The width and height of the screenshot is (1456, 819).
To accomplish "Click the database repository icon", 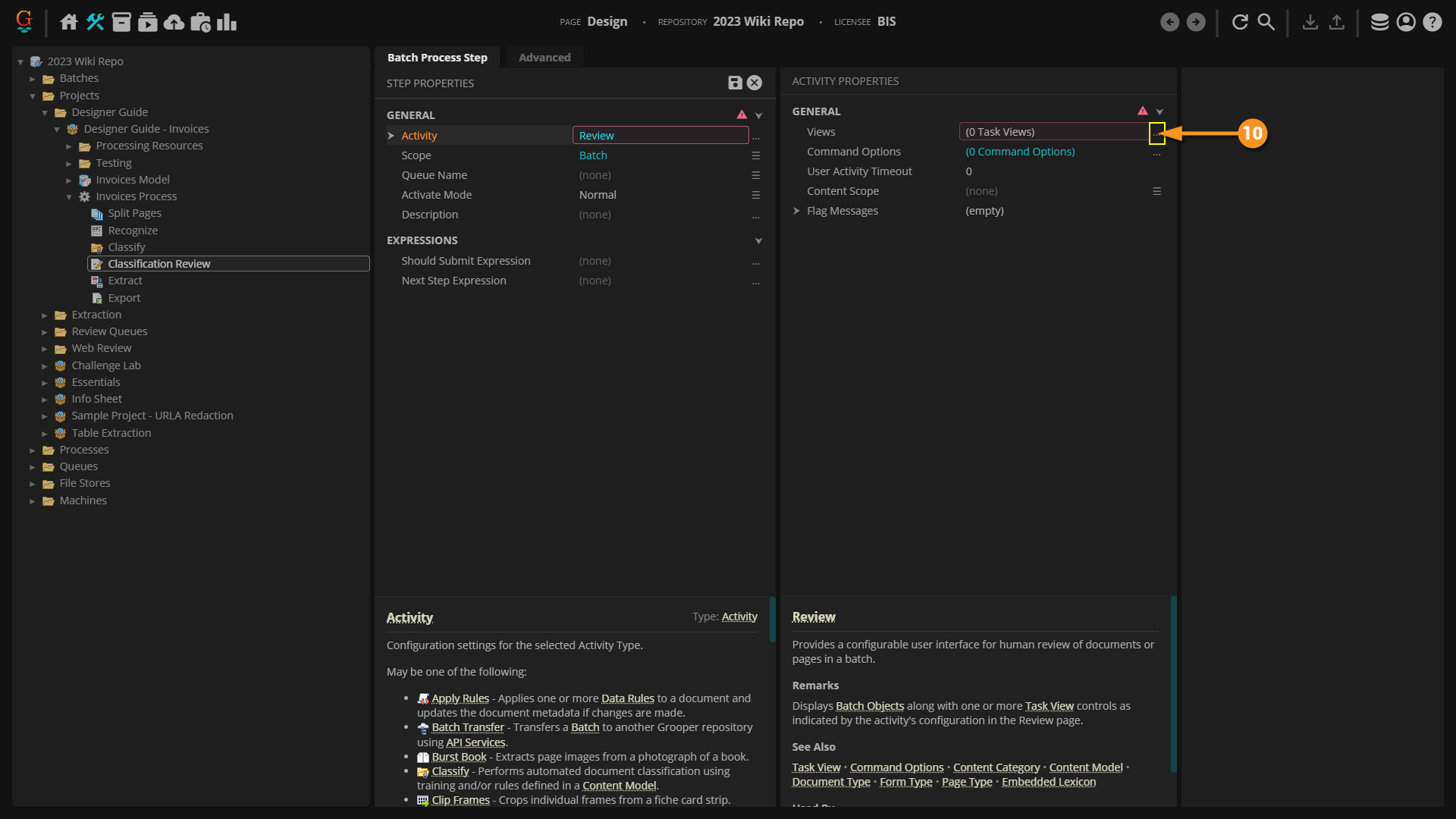I will [x=1379, y=22].
